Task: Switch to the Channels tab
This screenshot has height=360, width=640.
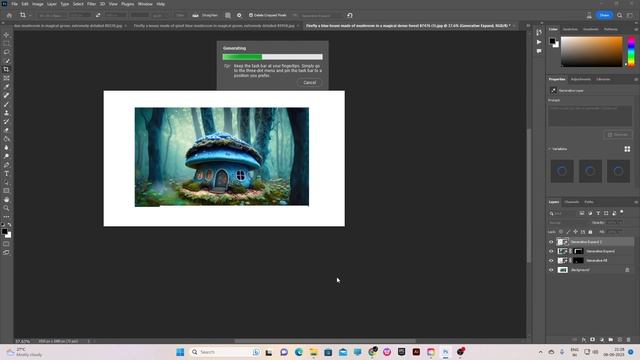Action: click(x=571, y=202)
